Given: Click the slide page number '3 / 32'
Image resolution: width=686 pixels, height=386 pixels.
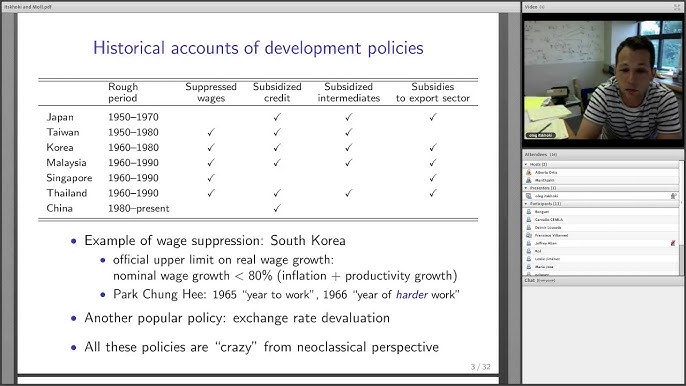Looking at the screenshot, I should [x=480, y=367].
